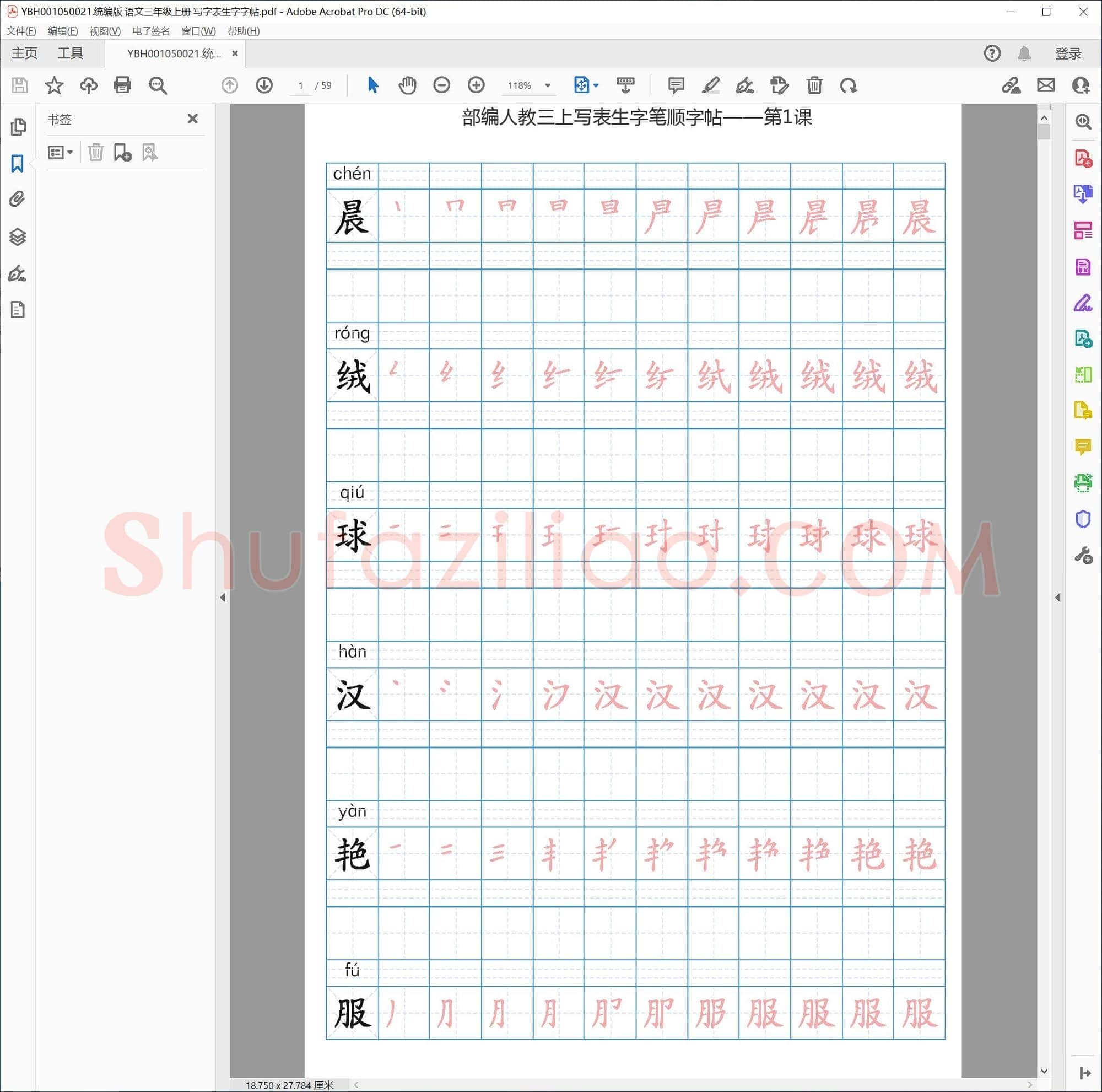The width and height of the screenshot is (1102, 1092).
Task: Open the 帮助 menu
Action: point(244,31)
